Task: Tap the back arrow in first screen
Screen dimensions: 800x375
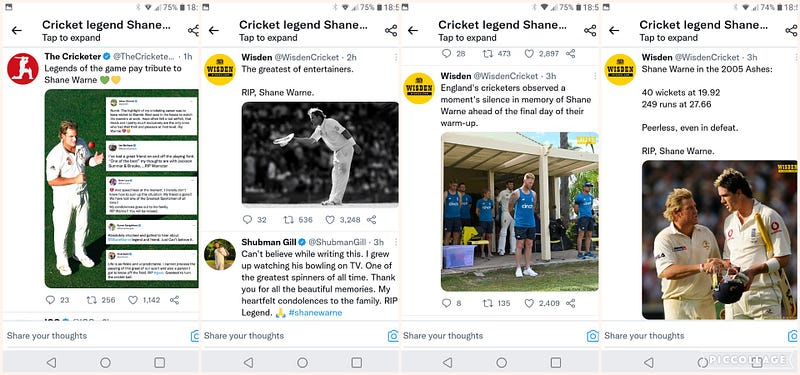Action: coord(17,31)
